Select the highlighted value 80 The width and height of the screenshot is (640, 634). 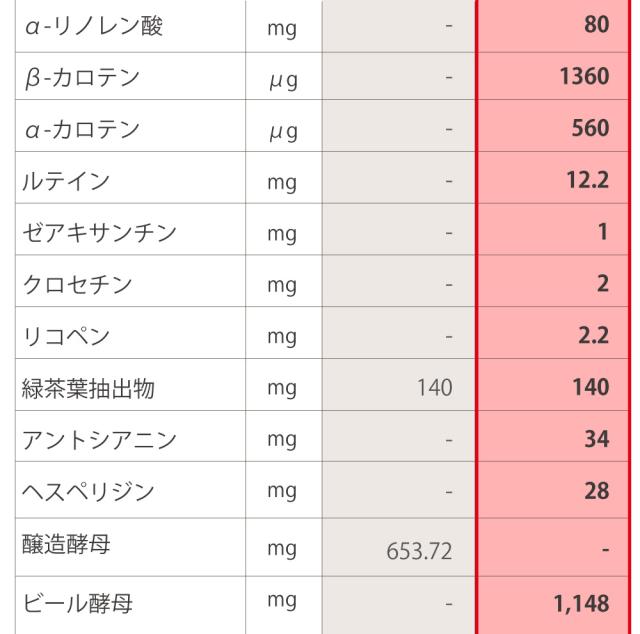596,25
